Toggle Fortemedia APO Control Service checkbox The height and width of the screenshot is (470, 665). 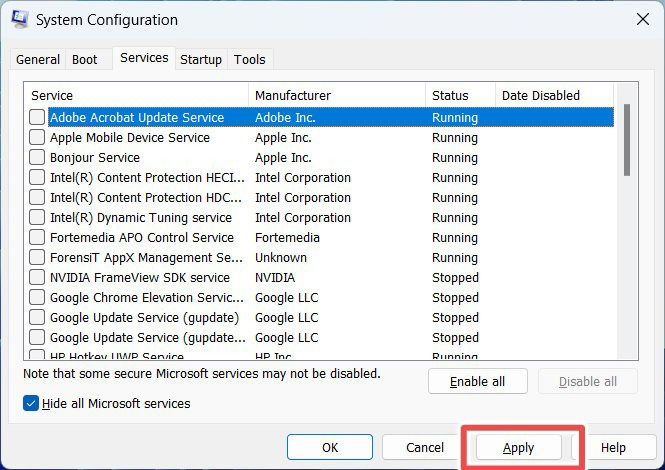click(x=37, y=237)
